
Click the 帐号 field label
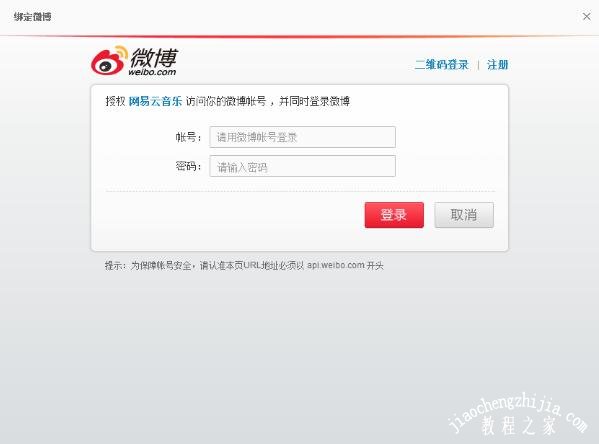pyautogui.click(x=188, y=137)
